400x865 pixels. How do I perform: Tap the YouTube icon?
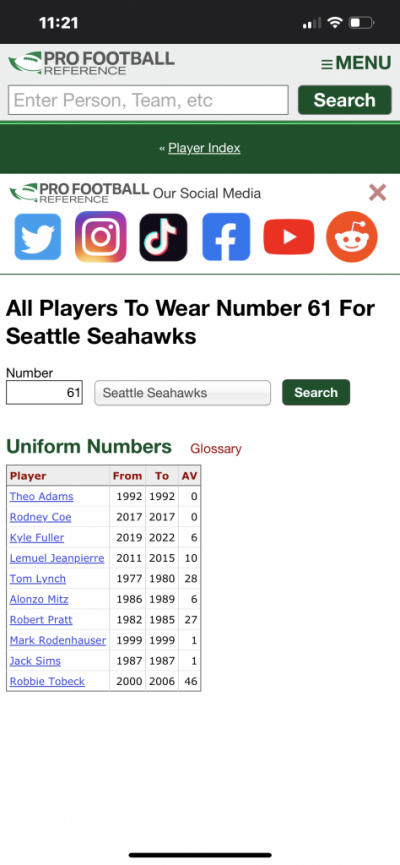pyautogui.click(x=289, y=237)
